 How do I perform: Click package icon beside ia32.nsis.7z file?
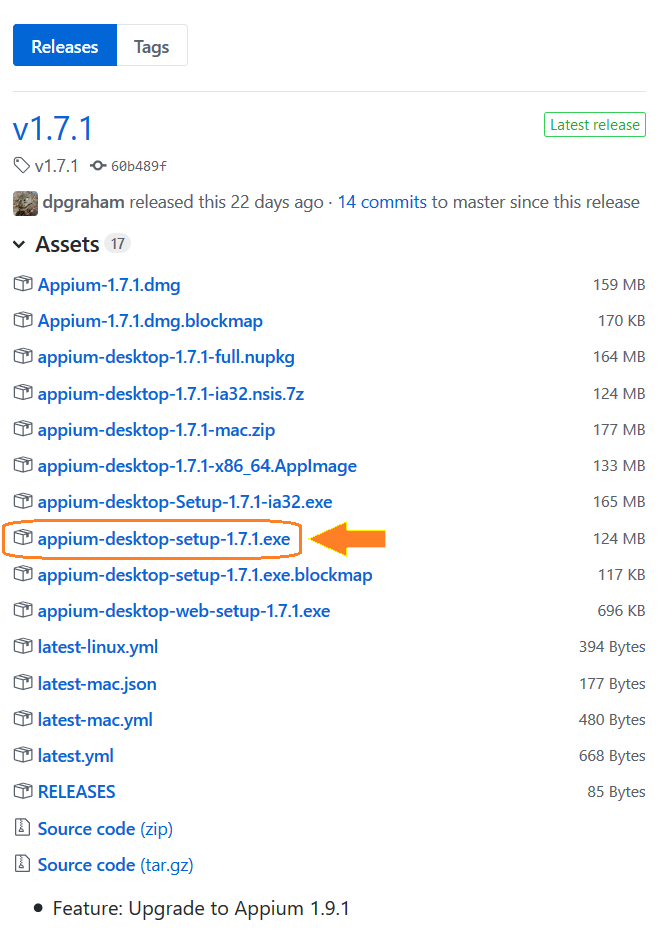click(23, 392)
